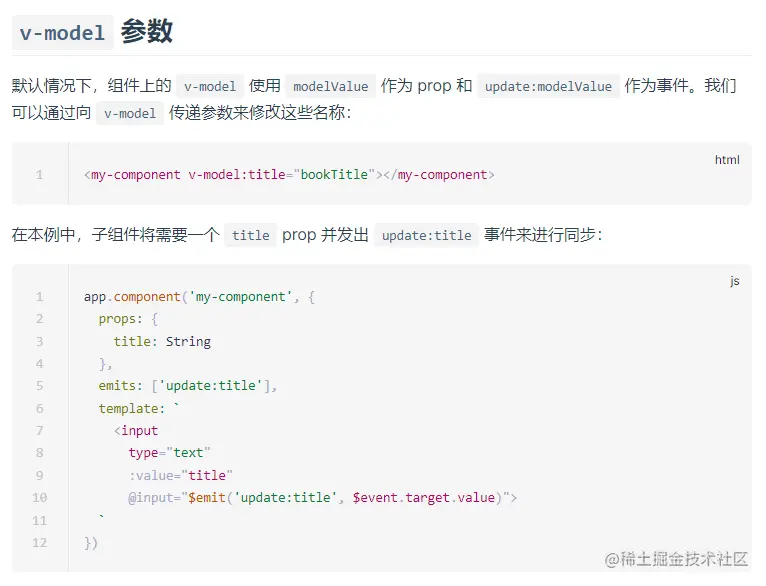Click line number 12 in js block
Screen dimensions: 766x586
pyautogui.click(x=40, y=542)
